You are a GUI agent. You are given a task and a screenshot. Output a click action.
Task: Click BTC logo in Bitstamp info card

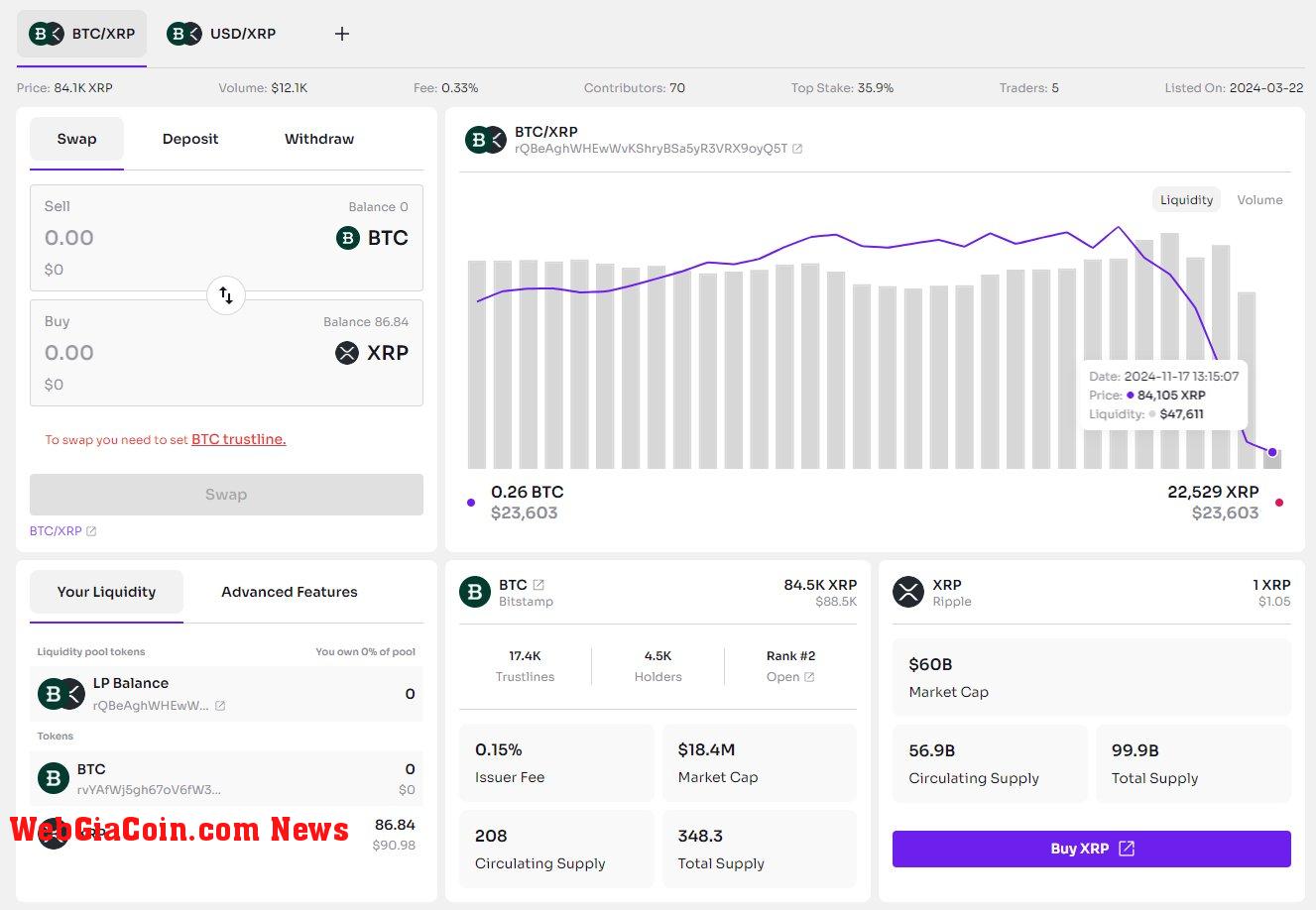(x=475, y=592)
